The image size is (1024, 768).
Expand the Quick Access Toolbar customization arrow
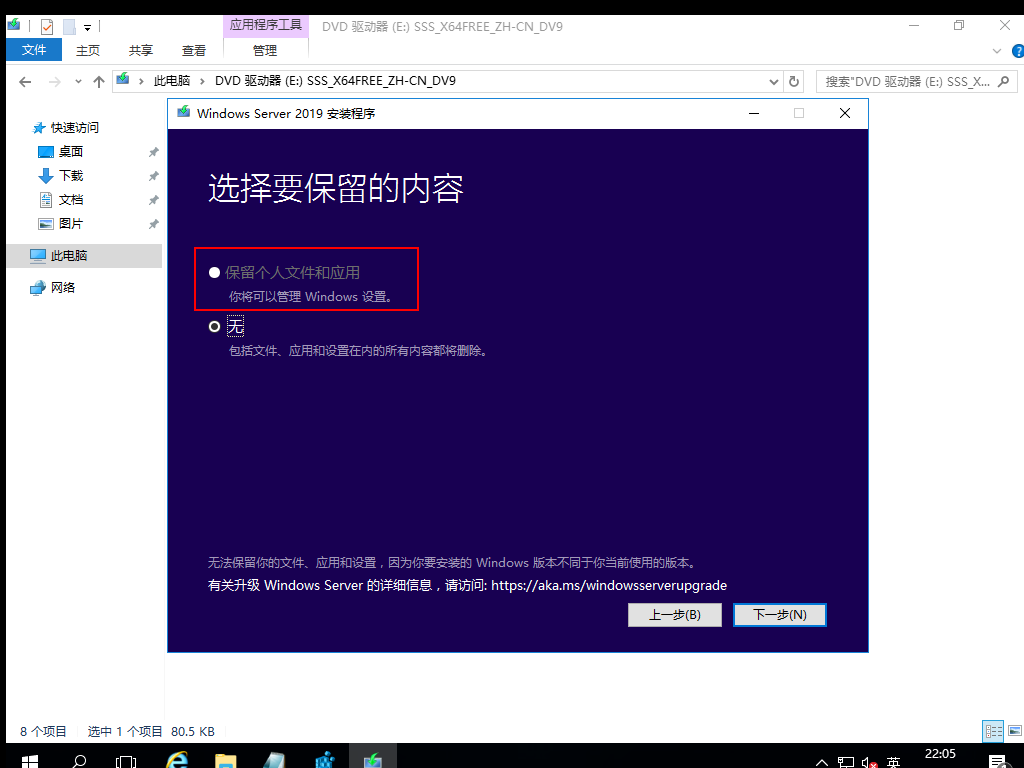pos(85,26)
